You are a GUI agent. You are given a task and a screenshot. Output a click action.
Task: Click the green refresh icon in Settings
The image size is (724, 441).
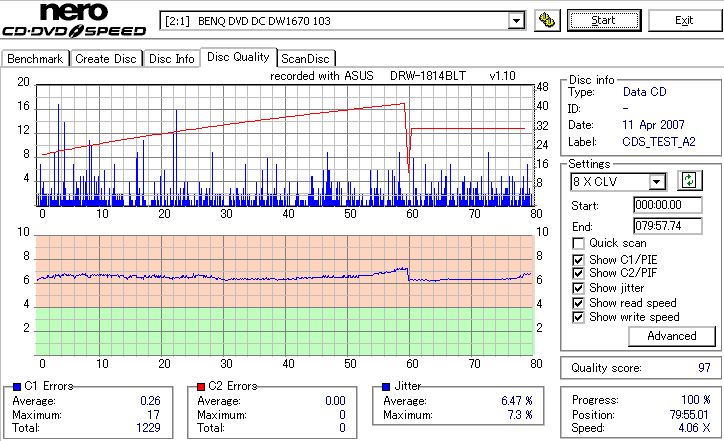(x=689, y=181)
